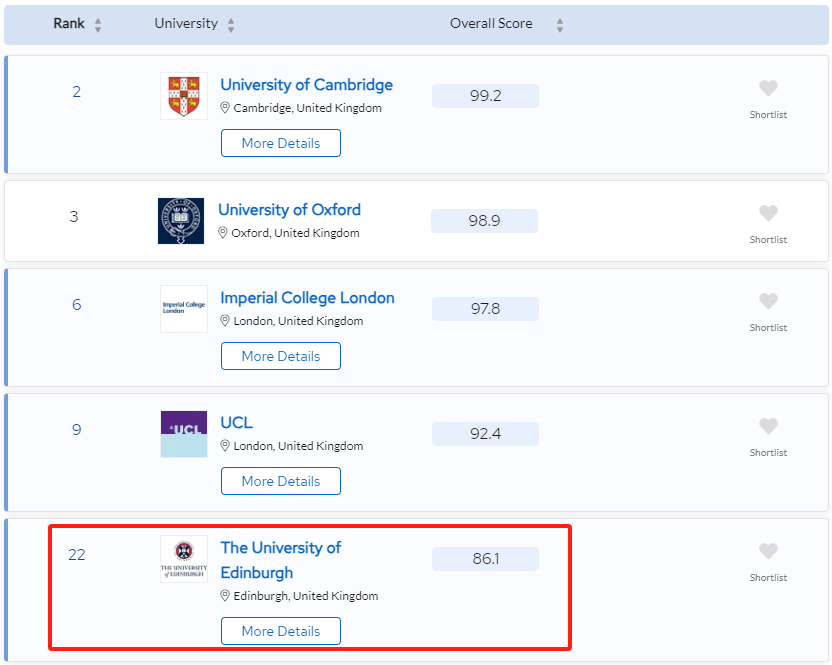Open Imperial College London link

(307, 298)
